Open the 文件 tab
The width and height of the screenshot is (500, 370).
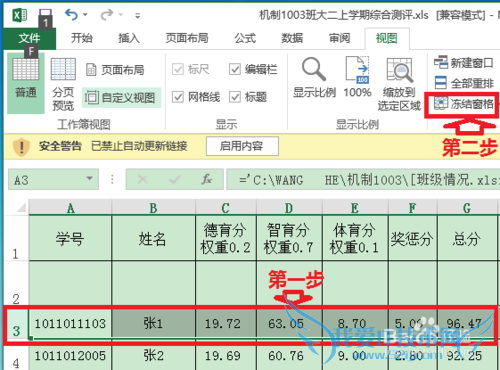[29, 38]
